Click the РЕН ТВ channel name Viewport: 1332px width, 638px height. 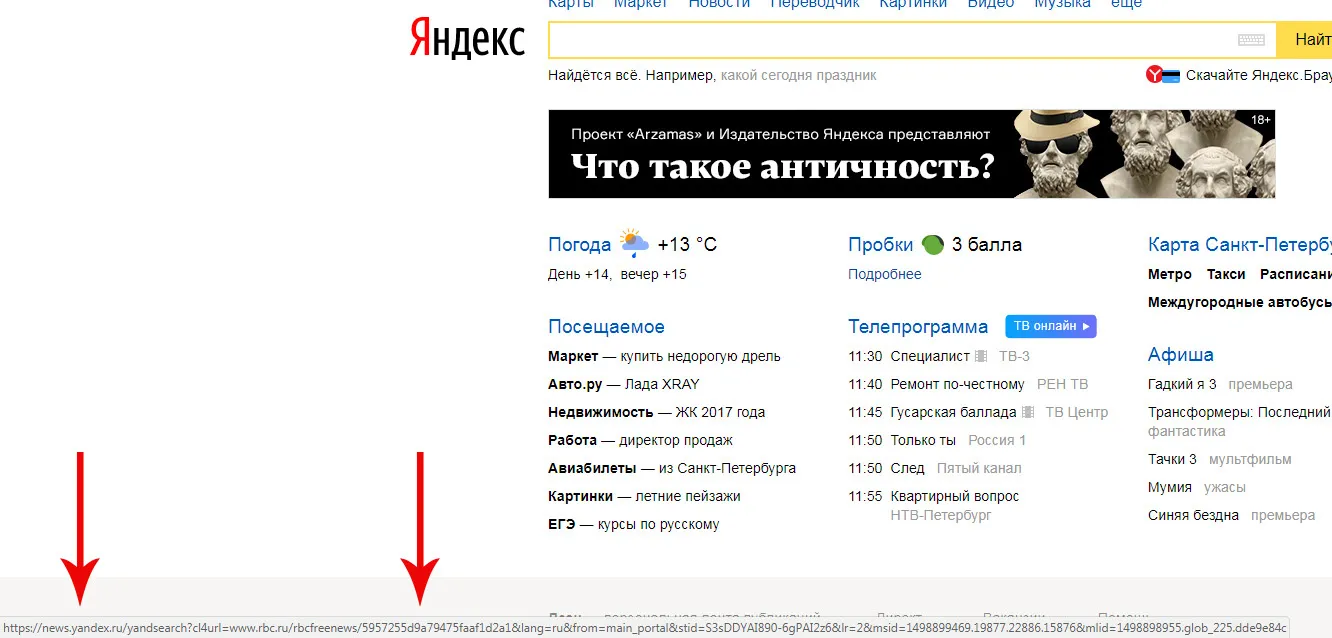pos(1063,384)
